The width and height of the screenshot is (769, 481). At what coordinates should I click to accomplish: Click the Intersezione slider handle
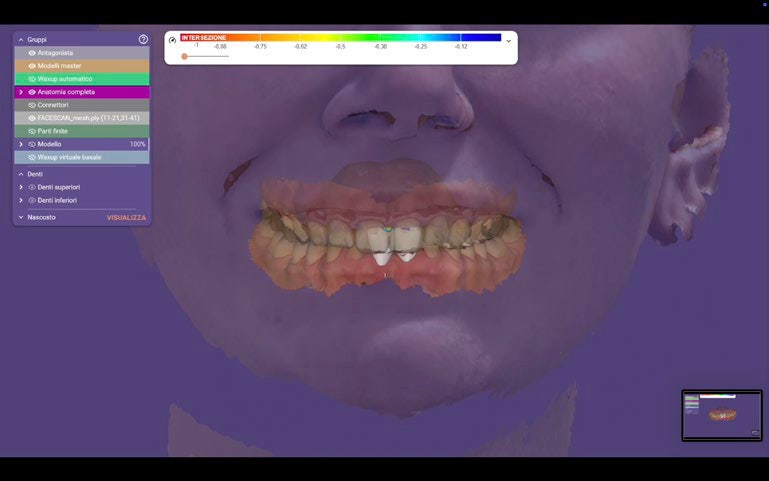point(184,56)
